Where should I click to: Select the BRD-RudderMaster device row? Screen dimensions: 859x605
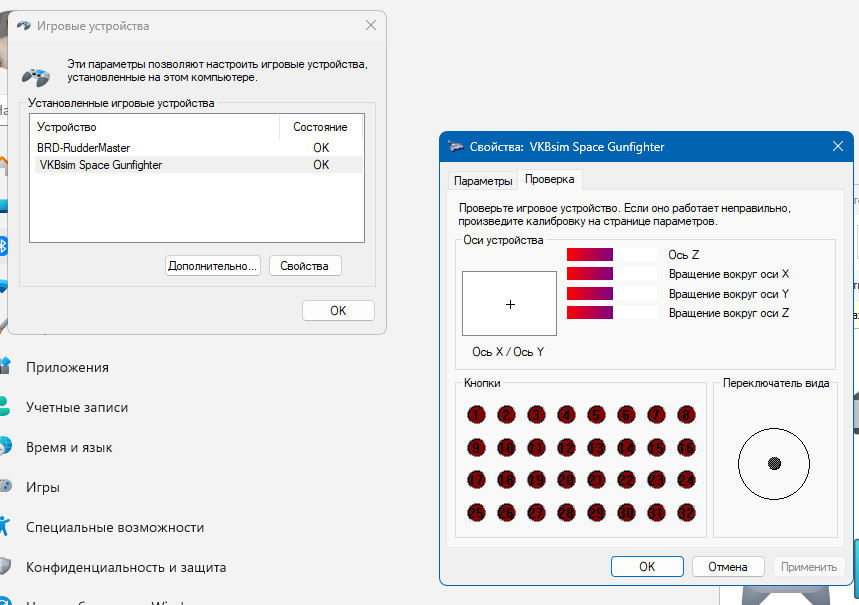click(197, 147)
